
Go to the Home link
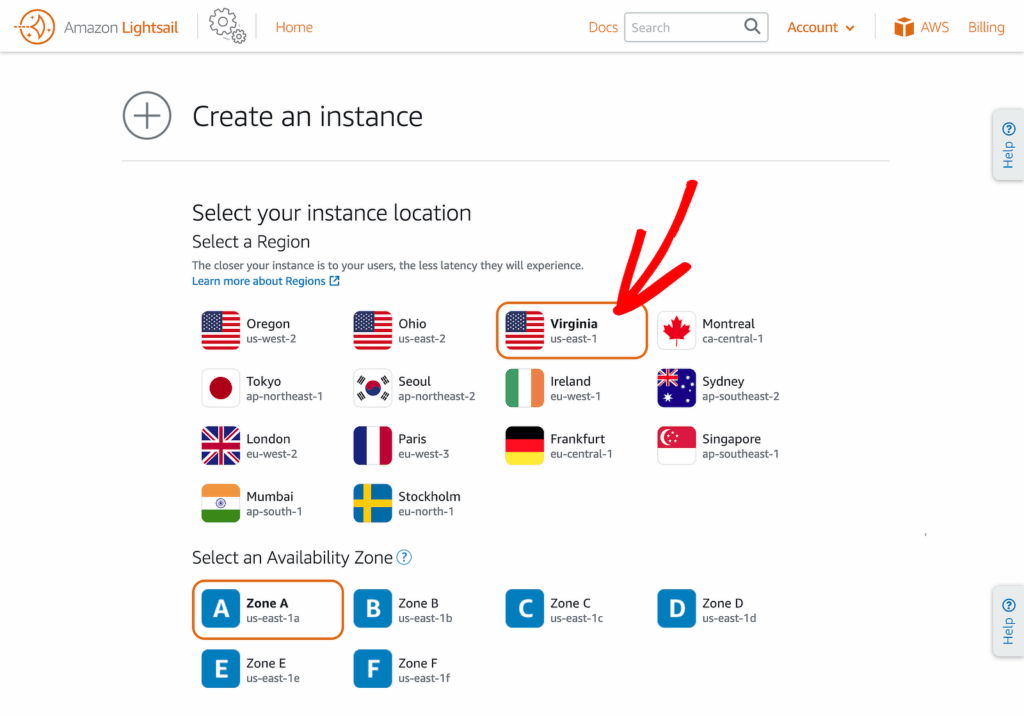tap(294, 27)
